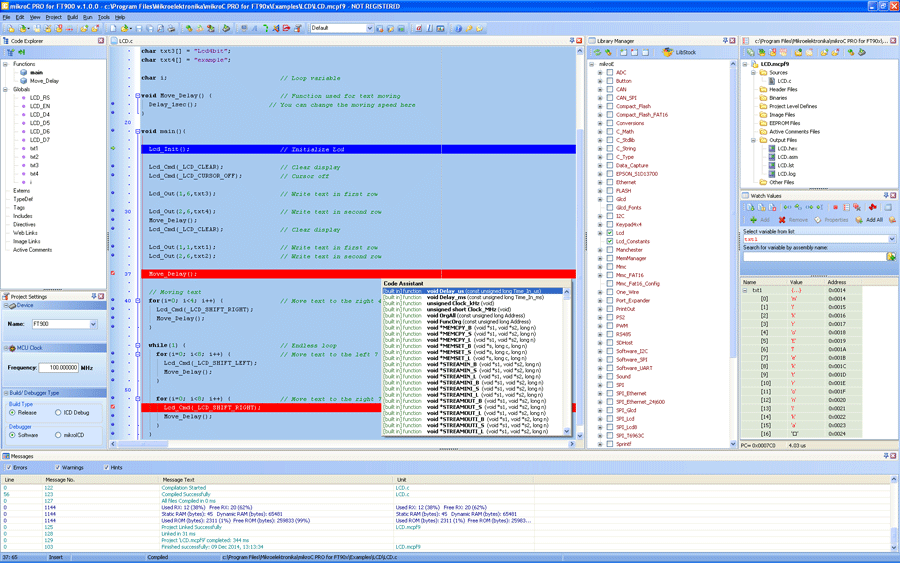
Task: Click the Add button in Watch Values
Action: (759, 220)
